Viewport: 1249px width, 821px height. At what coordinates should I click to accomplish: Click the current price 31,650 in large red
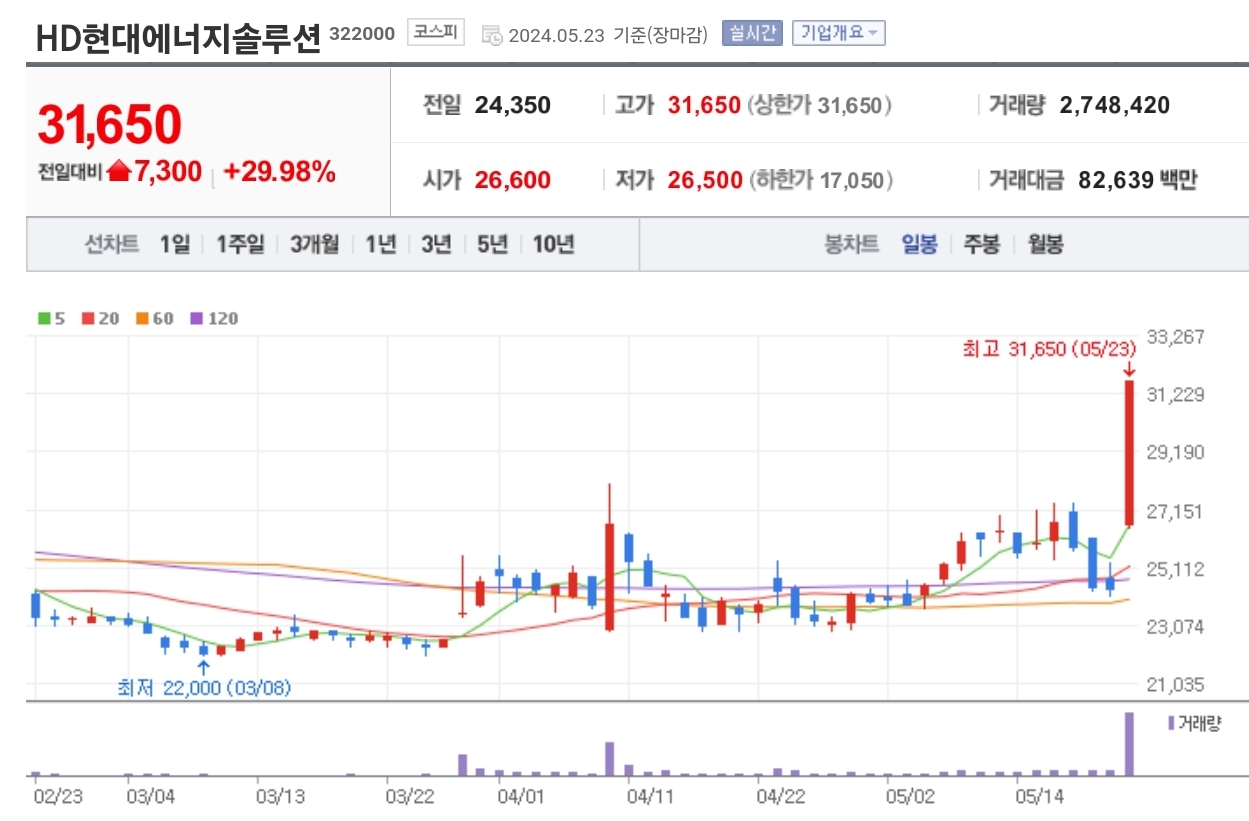[110, 124]
